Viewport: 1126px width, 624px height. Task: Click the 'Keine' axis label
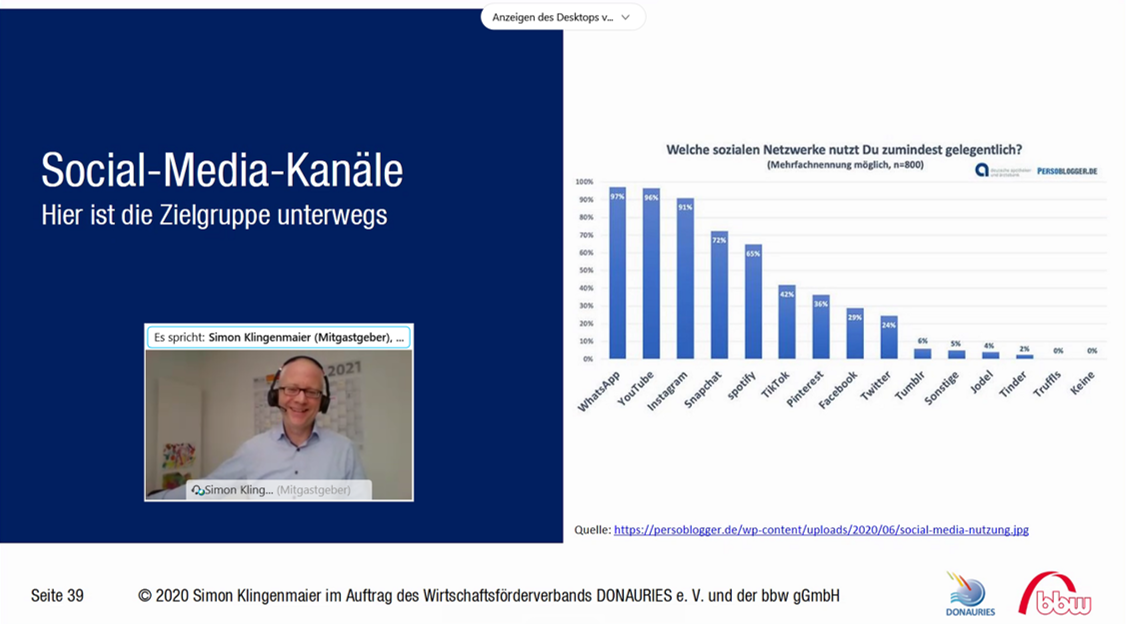coord(1082,383)
